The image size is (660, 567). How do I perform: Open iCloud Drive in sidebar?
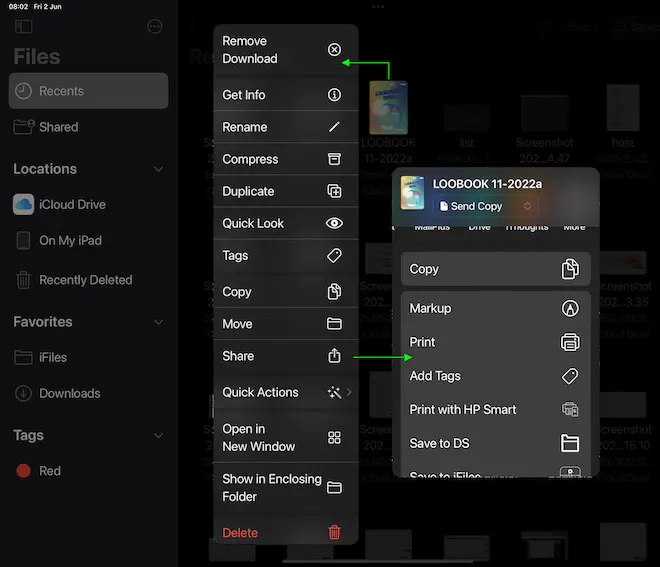pyautogui.click(x=72, y=204)
